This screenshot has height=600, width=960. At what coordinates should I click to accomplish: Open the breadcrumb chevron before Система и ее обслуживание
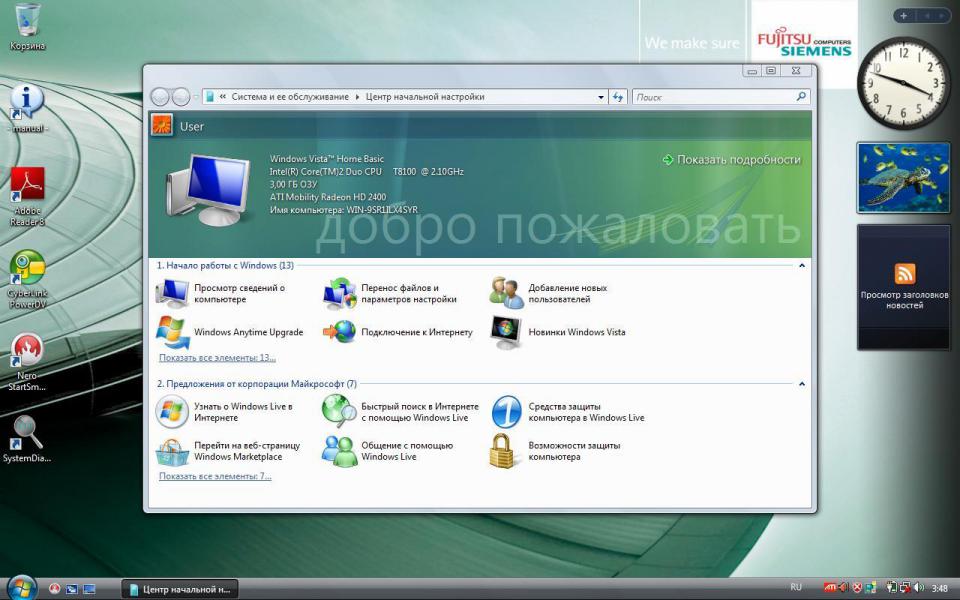point(223,97)
